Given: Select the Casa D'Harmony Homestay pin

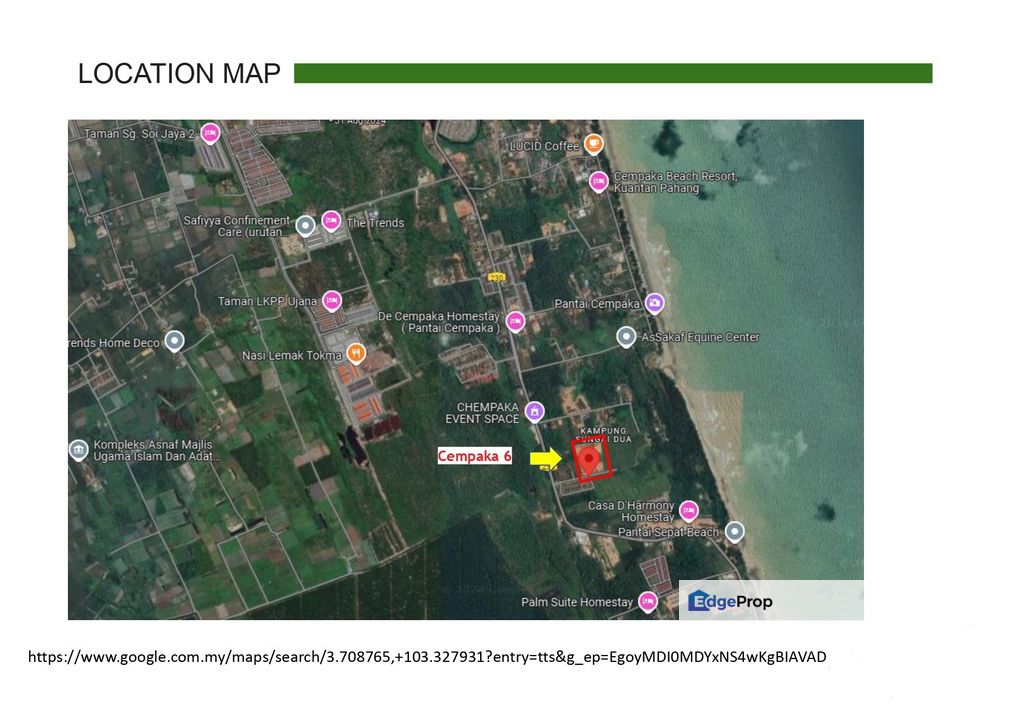Looking at the screenshot, I should click(689, 511).
